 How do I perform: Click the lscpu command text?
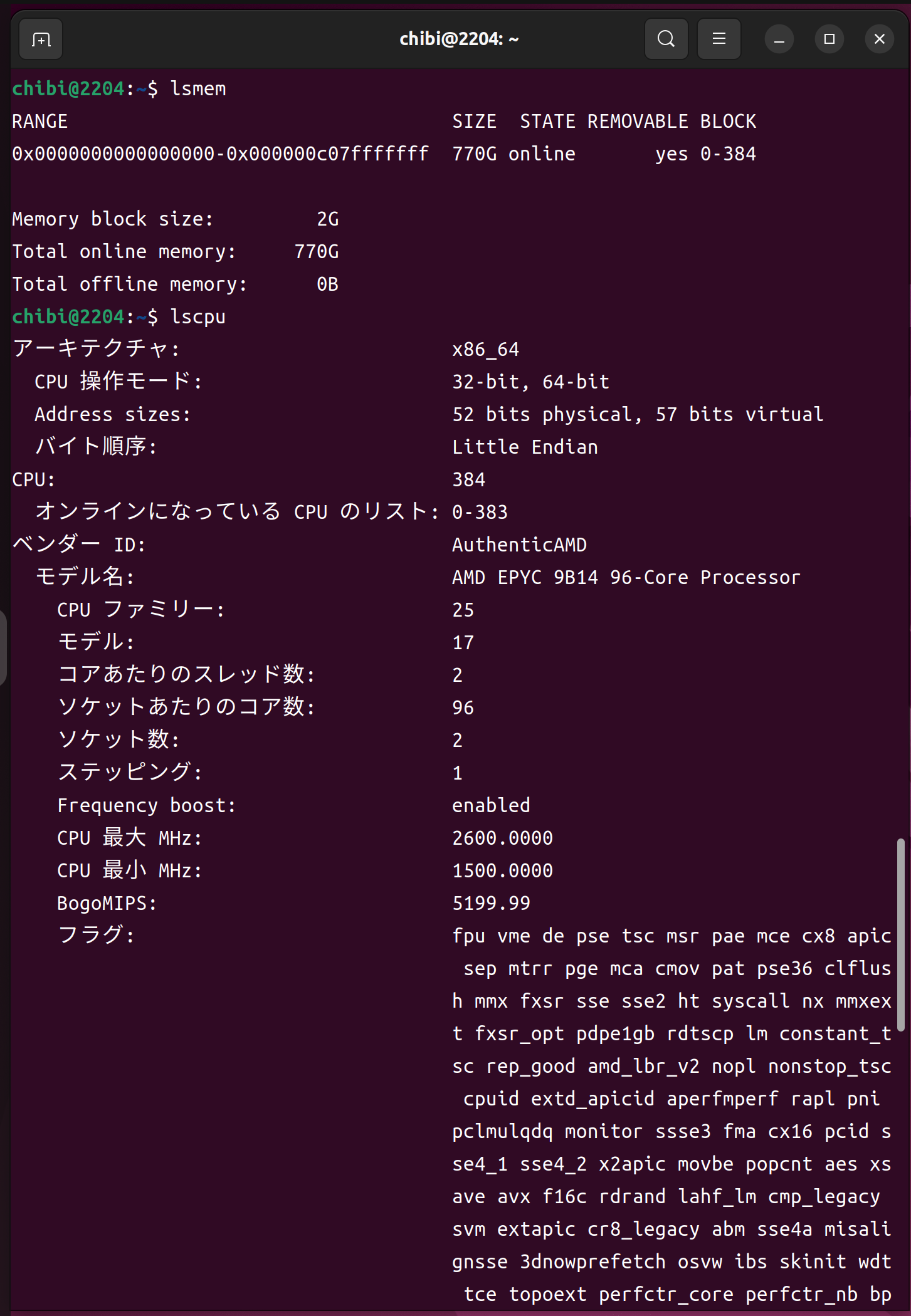[x=198, y=316]
